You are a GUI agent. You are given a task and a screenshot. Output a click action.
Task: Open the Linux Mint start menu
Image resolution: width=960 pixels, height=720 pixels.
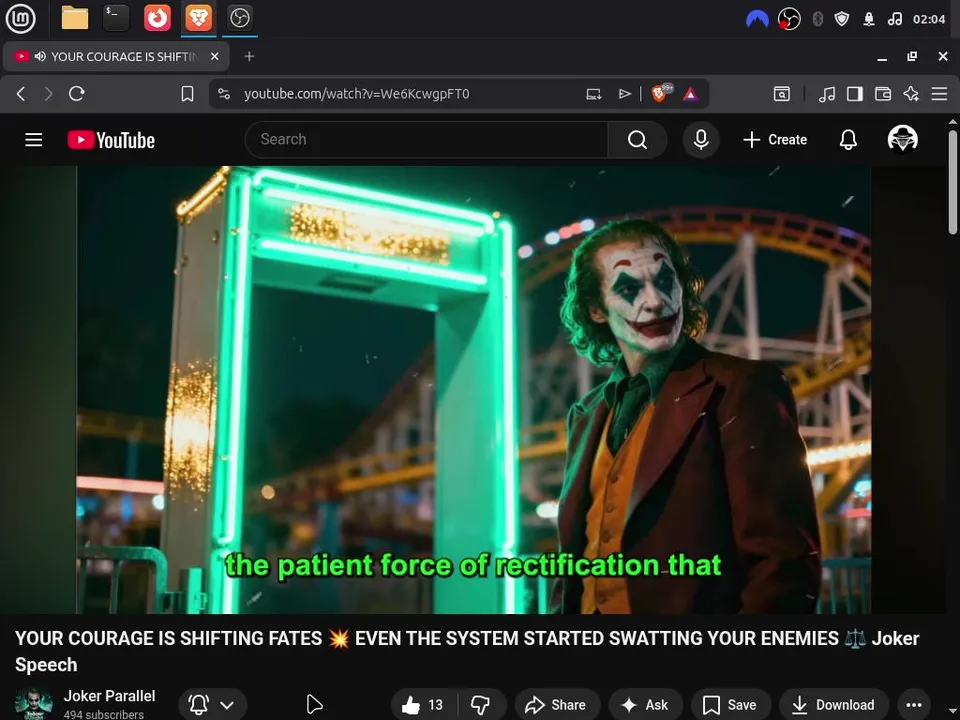(20, 18)
